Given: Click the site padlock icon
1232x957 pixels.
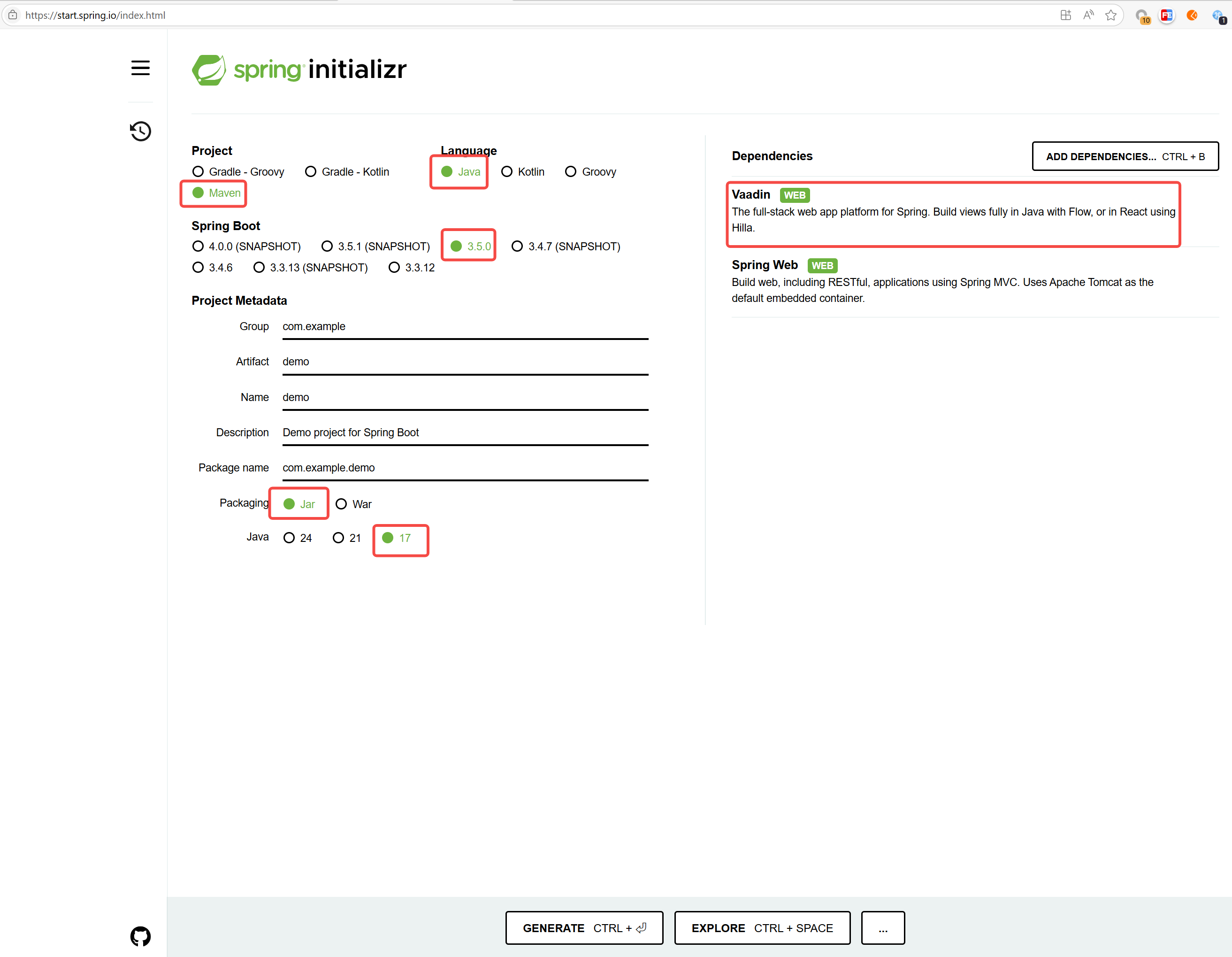Looking at the screenshot, I should point(12,15).
